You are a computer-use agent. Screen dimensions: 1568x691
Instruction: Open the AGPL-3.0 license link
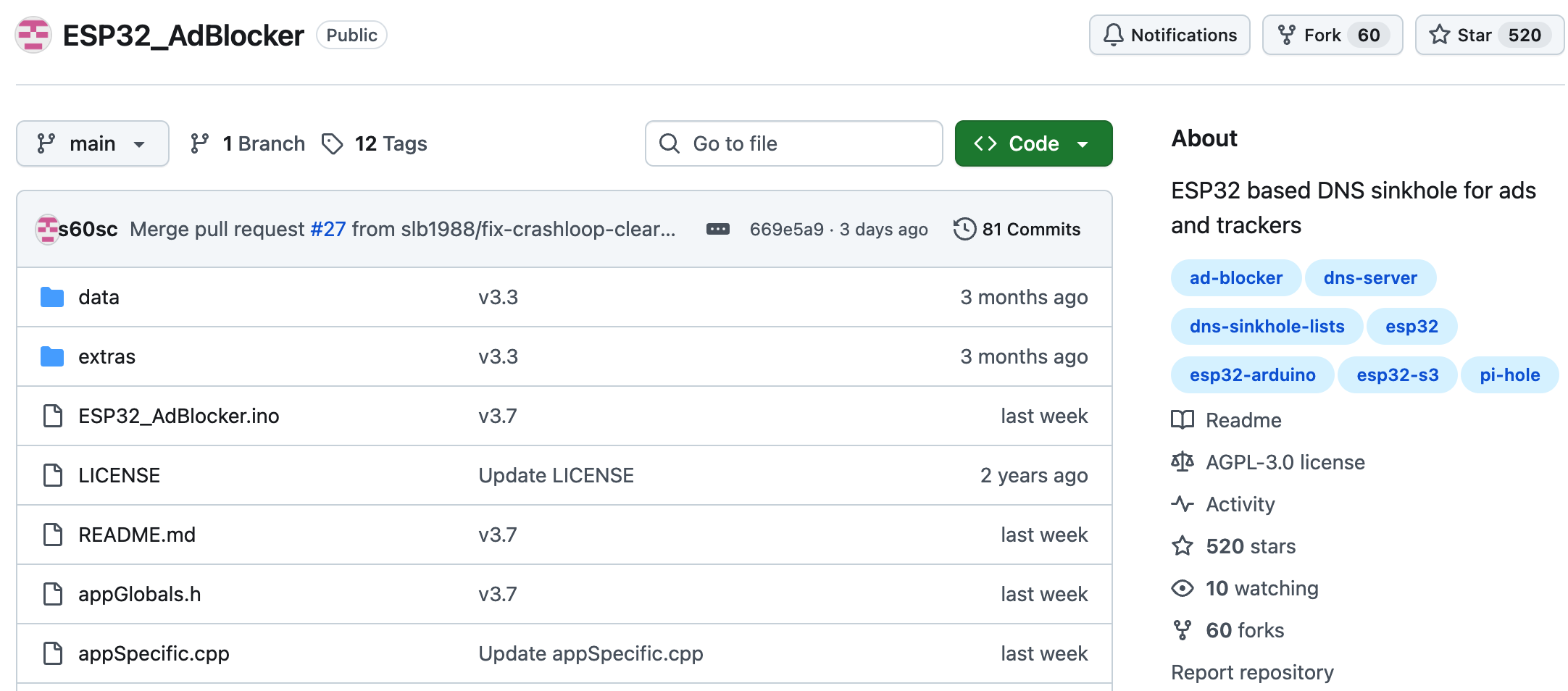[1268, 462]
